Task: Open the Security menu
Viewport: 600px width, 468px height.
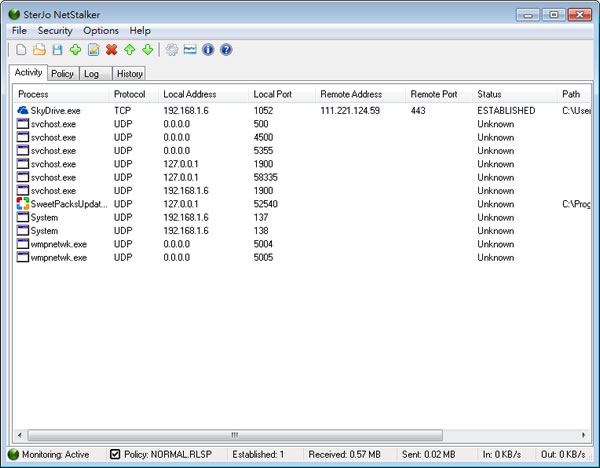Action: (55, 31)
